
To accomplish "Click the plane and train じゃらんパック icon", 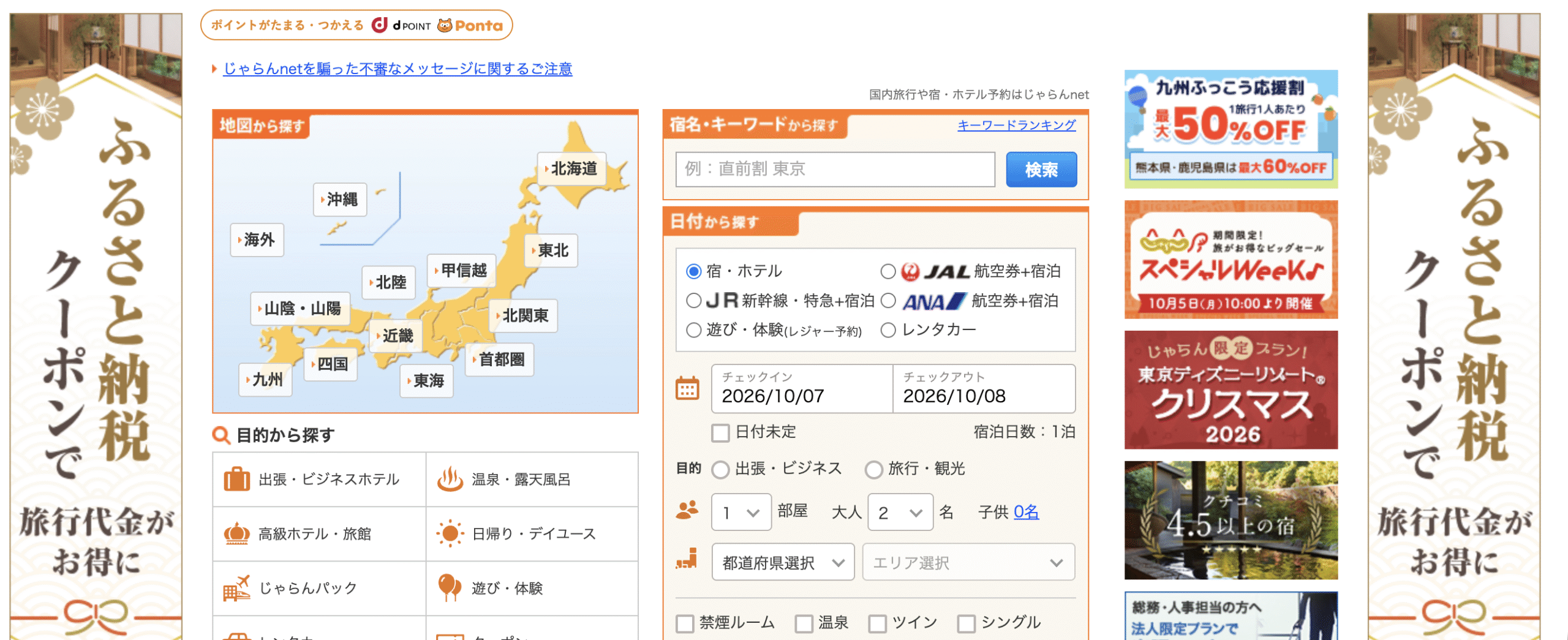I will point(236,588).
